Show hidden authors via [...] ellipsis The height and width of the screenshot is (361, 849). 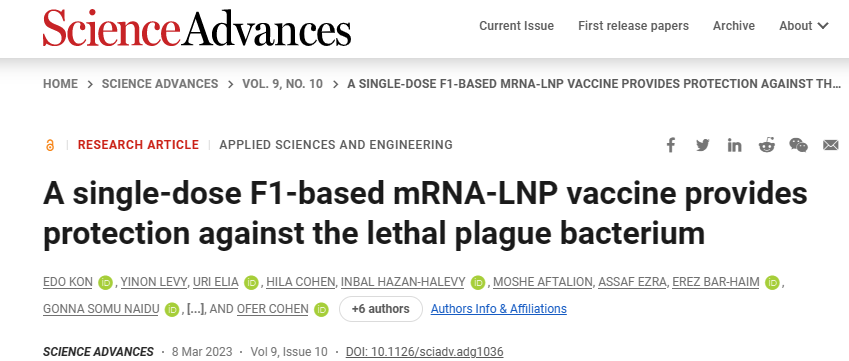coord(195,310)
